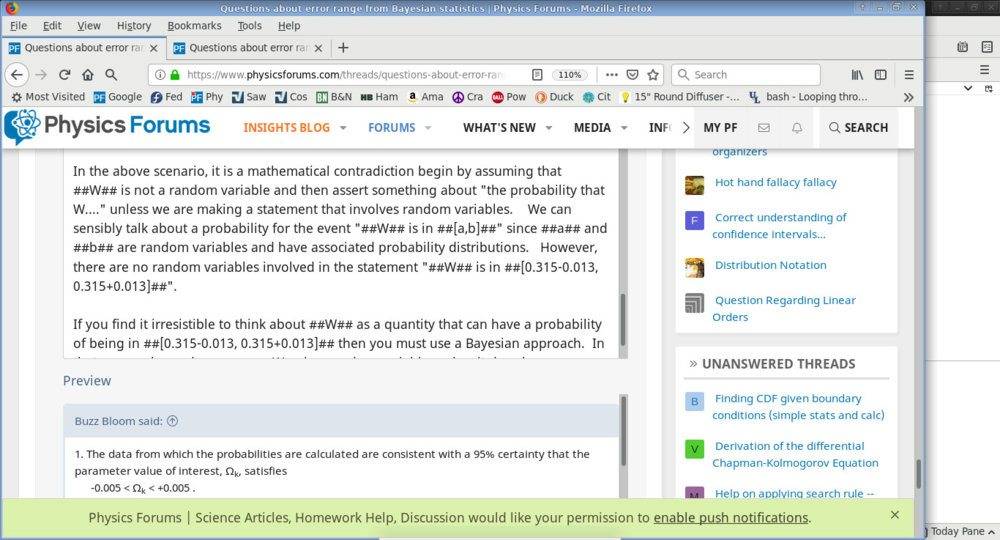Open the File menu
The image size is (1000, 540).
(18, 26)
